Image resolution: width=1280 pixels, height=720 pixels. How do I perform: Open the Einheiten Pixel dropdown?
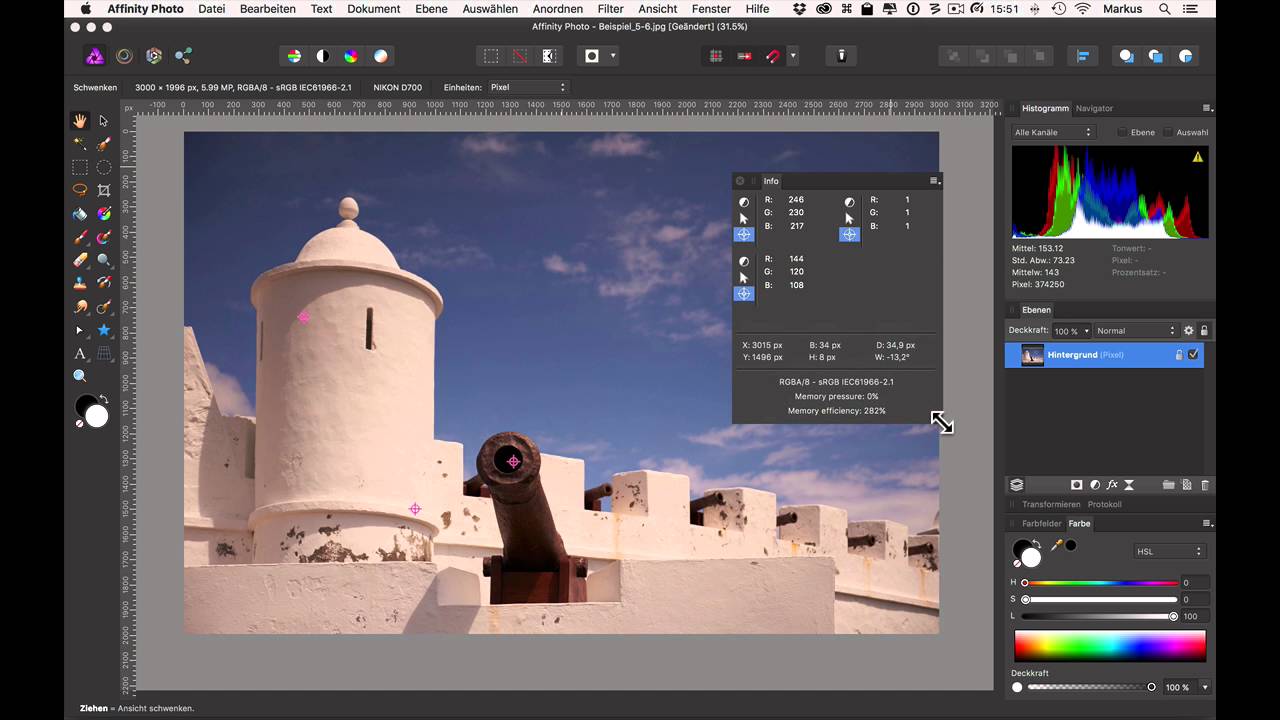(x=528, y=87)
